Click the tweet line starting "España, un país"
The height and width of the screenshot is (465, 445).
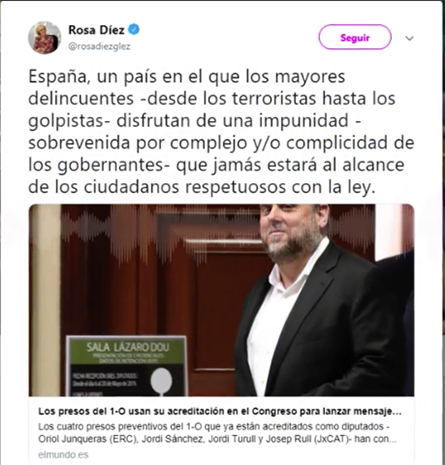[186, 77]
